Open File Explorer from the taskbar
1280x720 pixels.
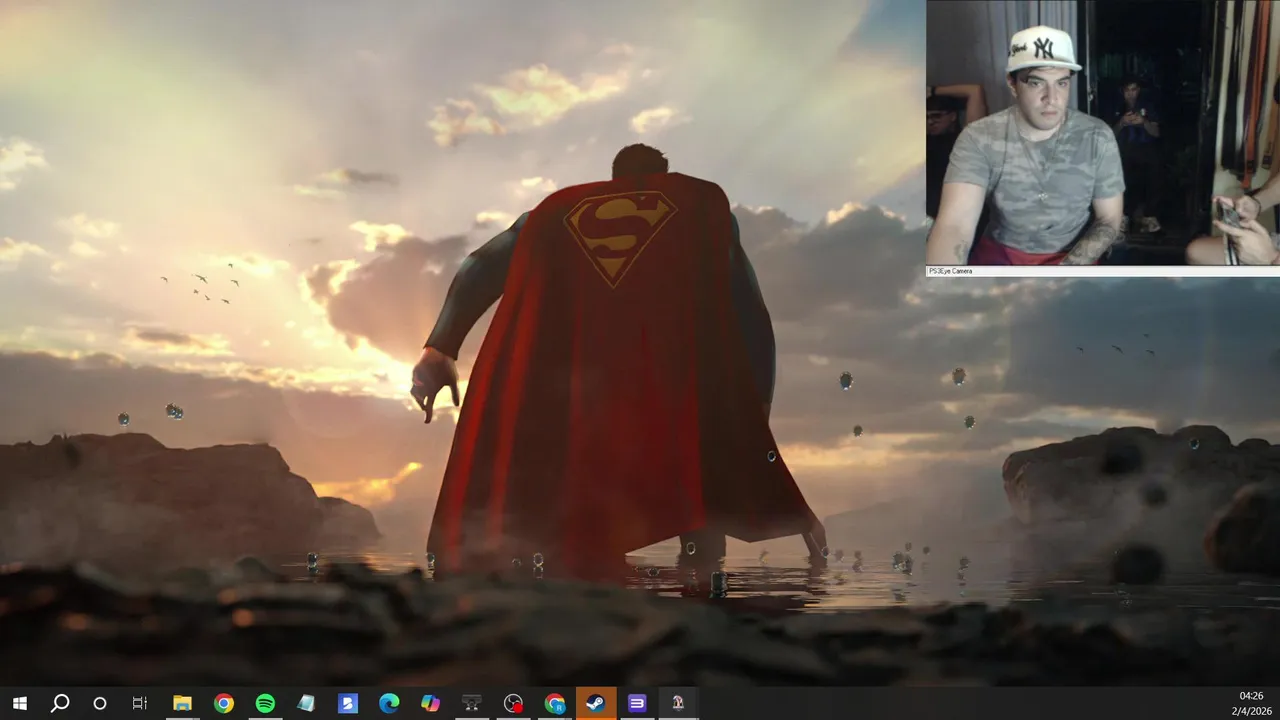click(x=182, y=703)
